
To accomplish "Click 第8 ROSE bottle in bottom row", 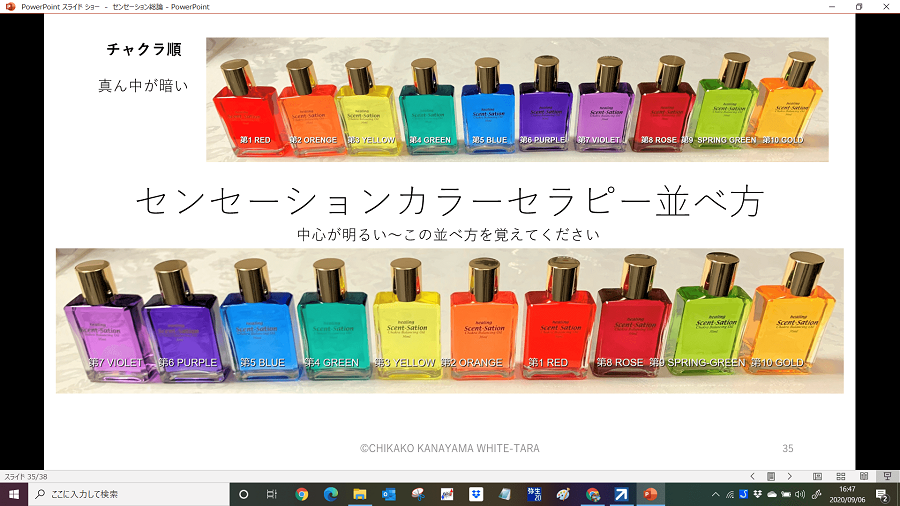I will (634, 316).
